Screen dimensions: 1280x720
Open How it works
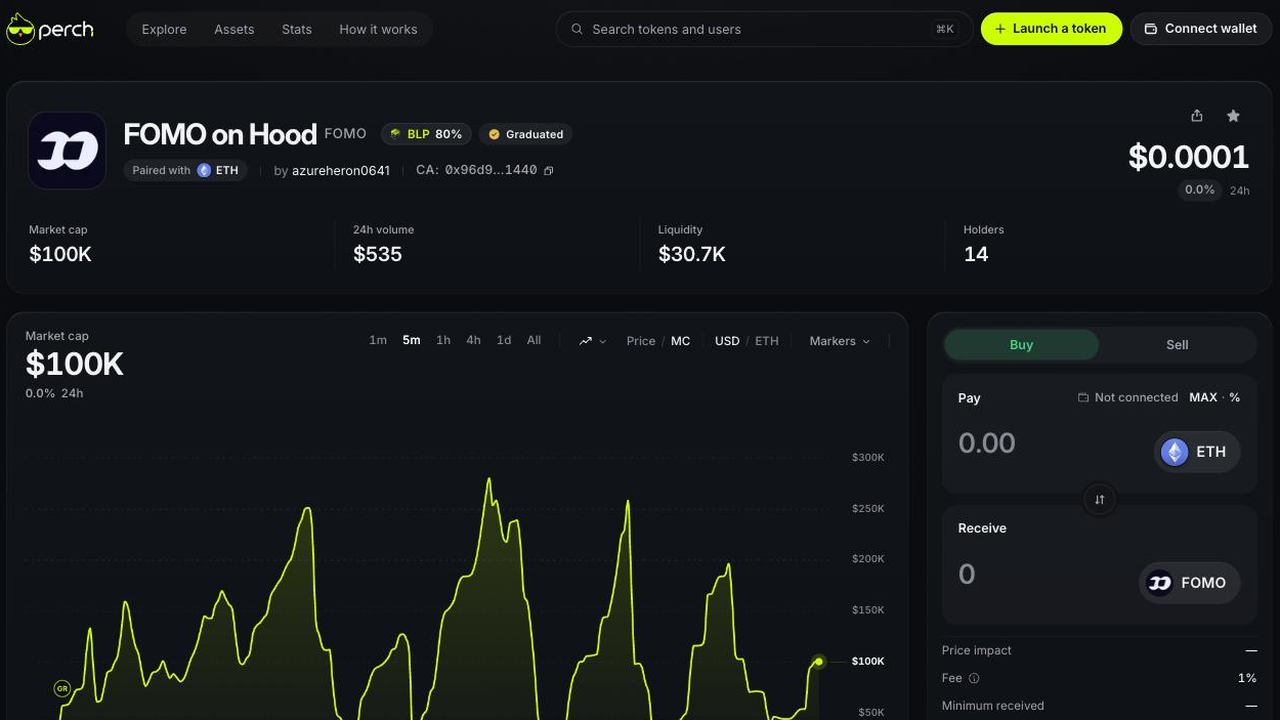378,29
